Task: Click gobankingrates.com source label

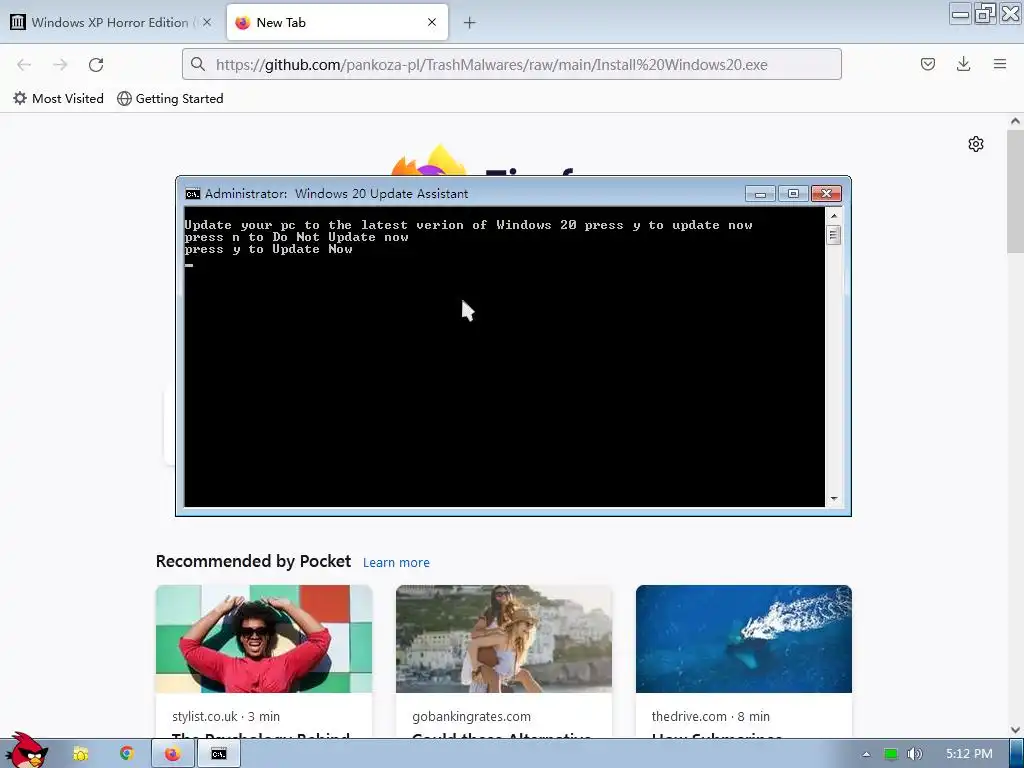Action: (471, 716)
